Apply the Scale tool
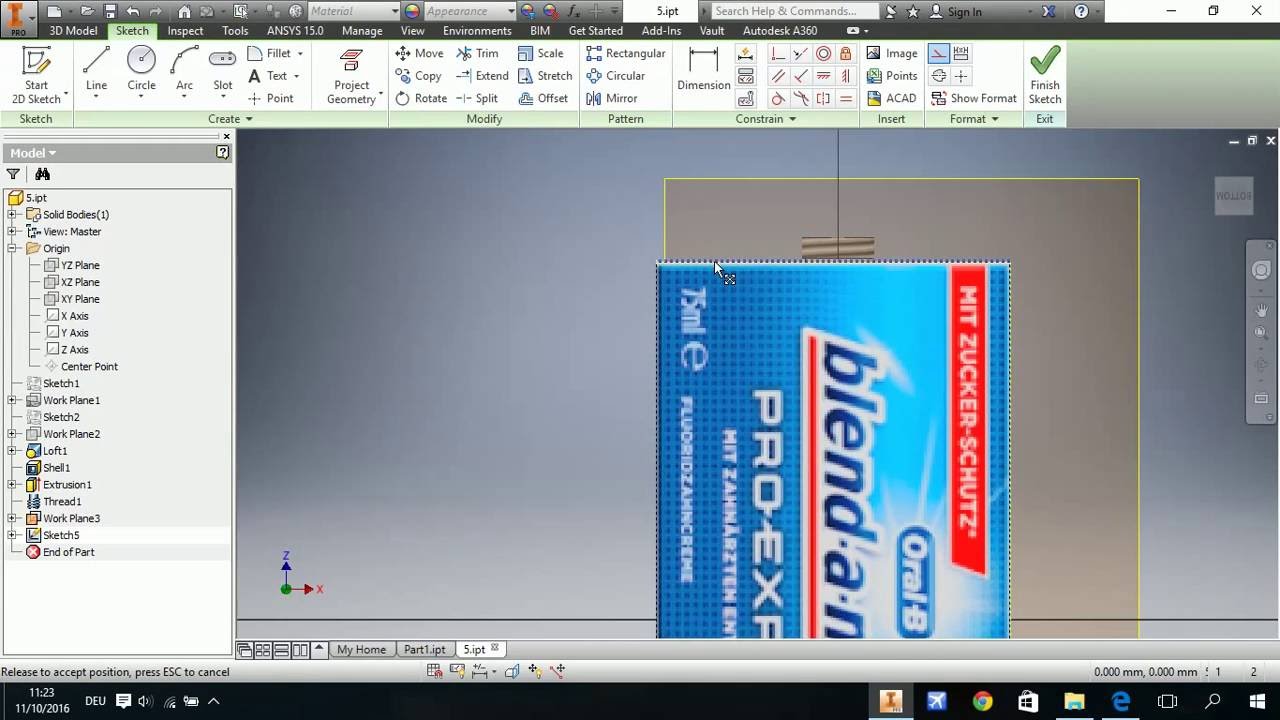Image resolution: width=1280 pixels, height=720 pixels. point(541,53)
